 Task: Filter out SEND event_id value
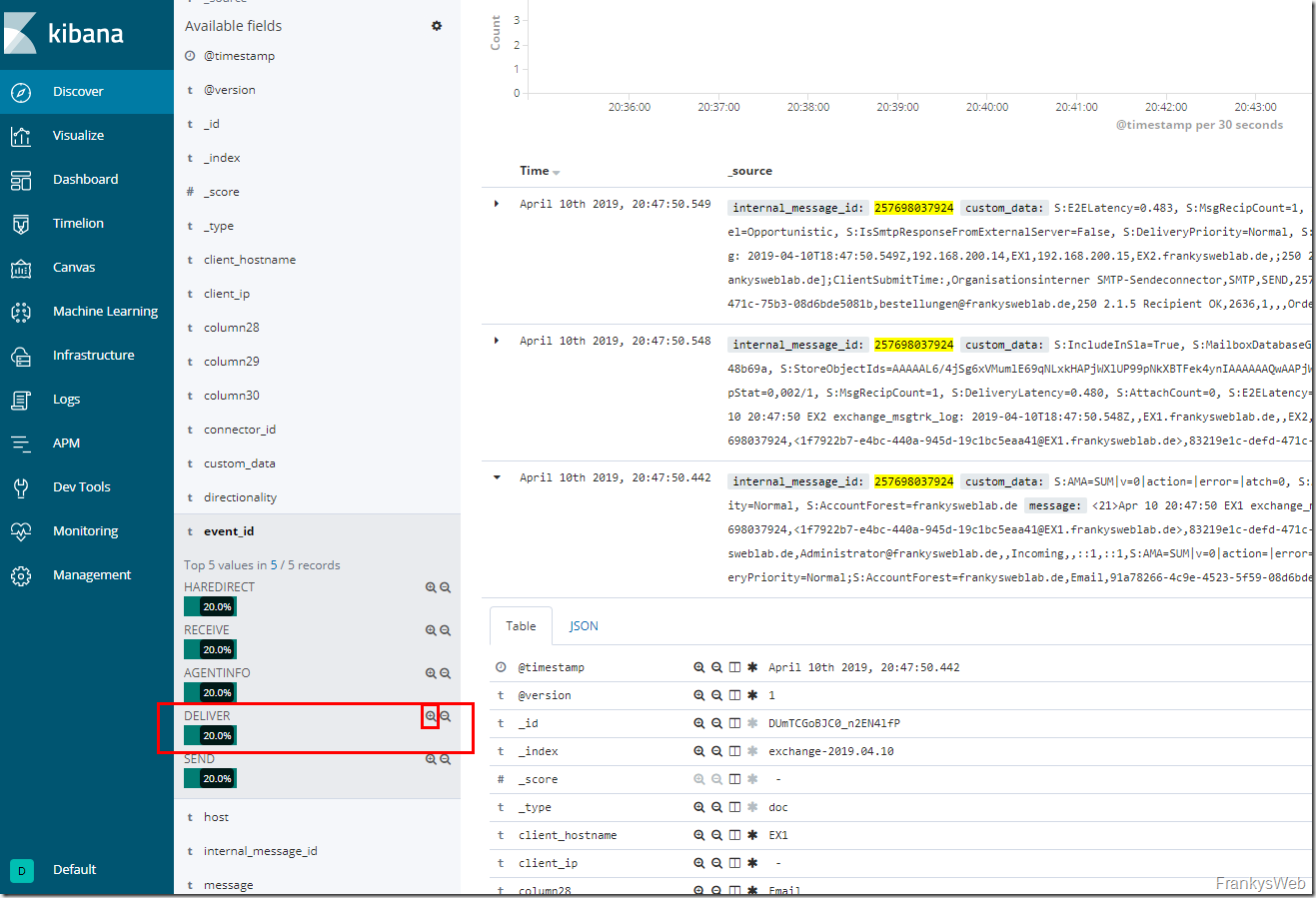[446, 759]
